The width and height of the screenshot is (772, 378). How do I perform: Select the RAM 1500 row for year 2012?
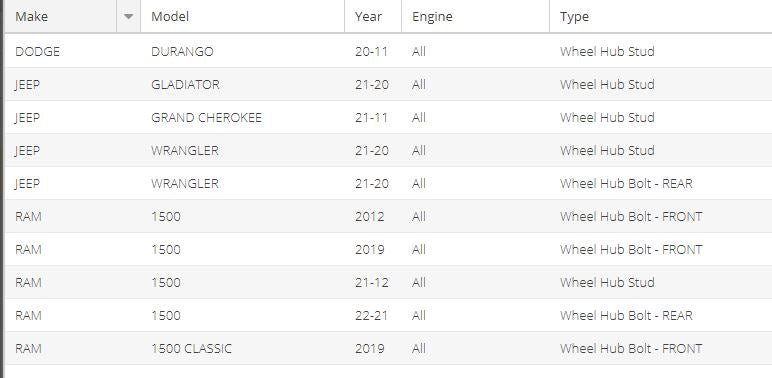(388, 216)
